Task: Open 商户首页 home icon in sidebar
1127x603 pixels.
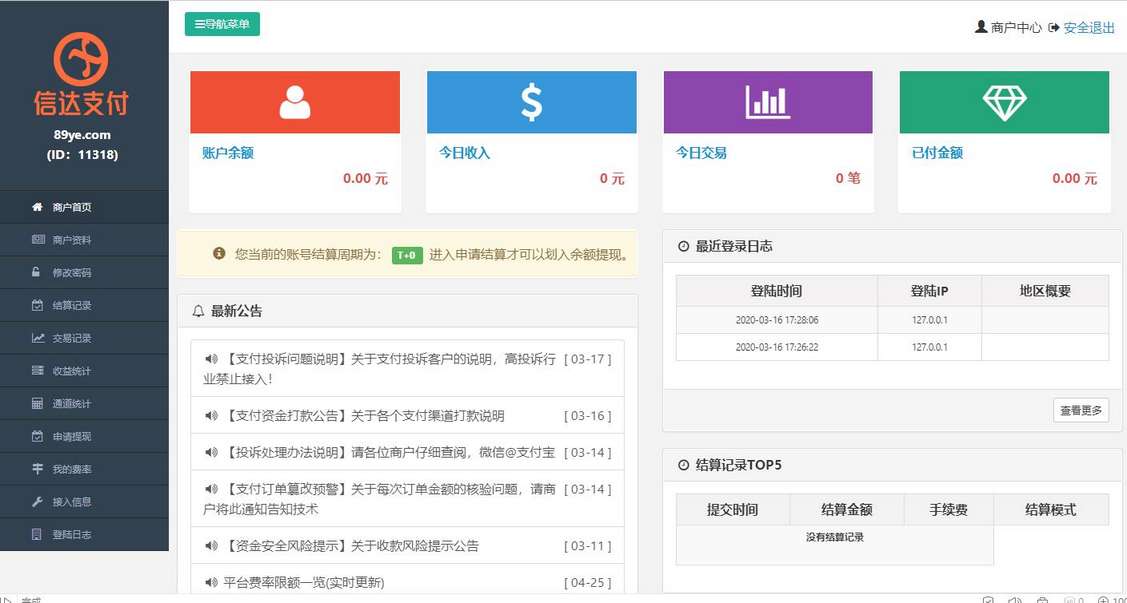Action: coord(37,207)
